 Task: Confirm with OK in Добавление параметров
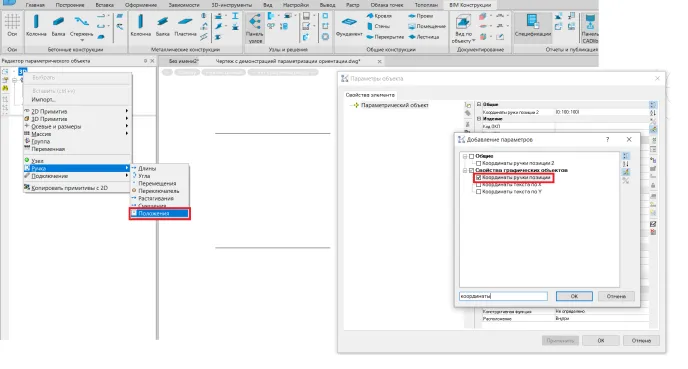(x=574, y=296)
